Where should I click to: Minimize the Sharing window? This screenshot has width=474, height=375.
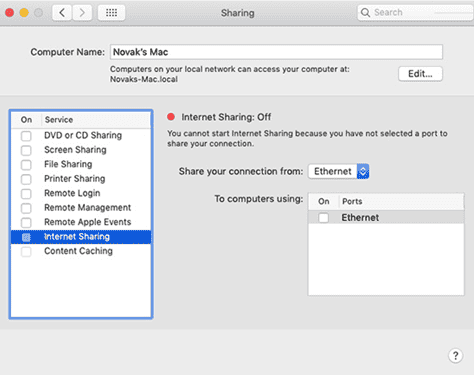pyautogui.click(x=24, y=13)
